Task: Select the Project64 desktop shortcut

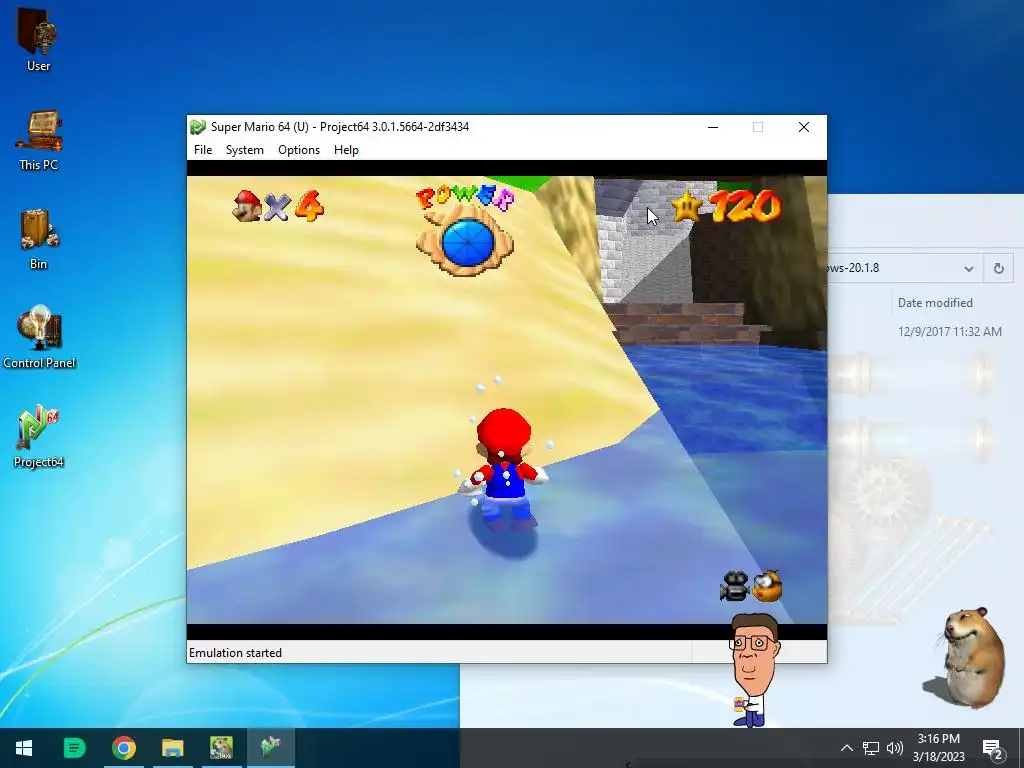Action: [39, 436]
